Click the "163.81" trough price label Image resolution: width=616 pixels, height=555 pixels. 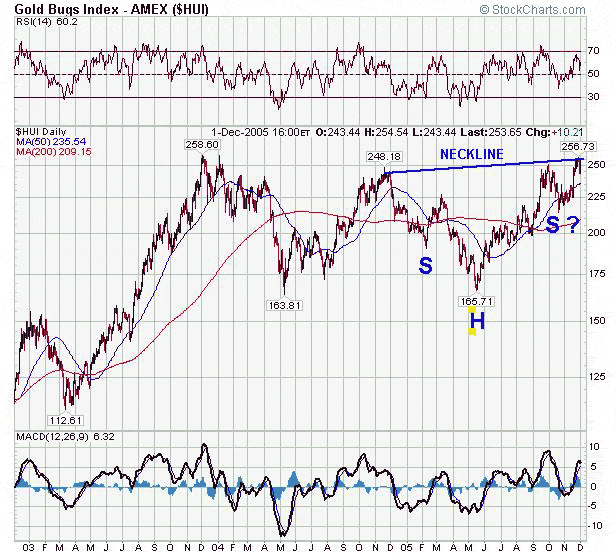[285, 305]
